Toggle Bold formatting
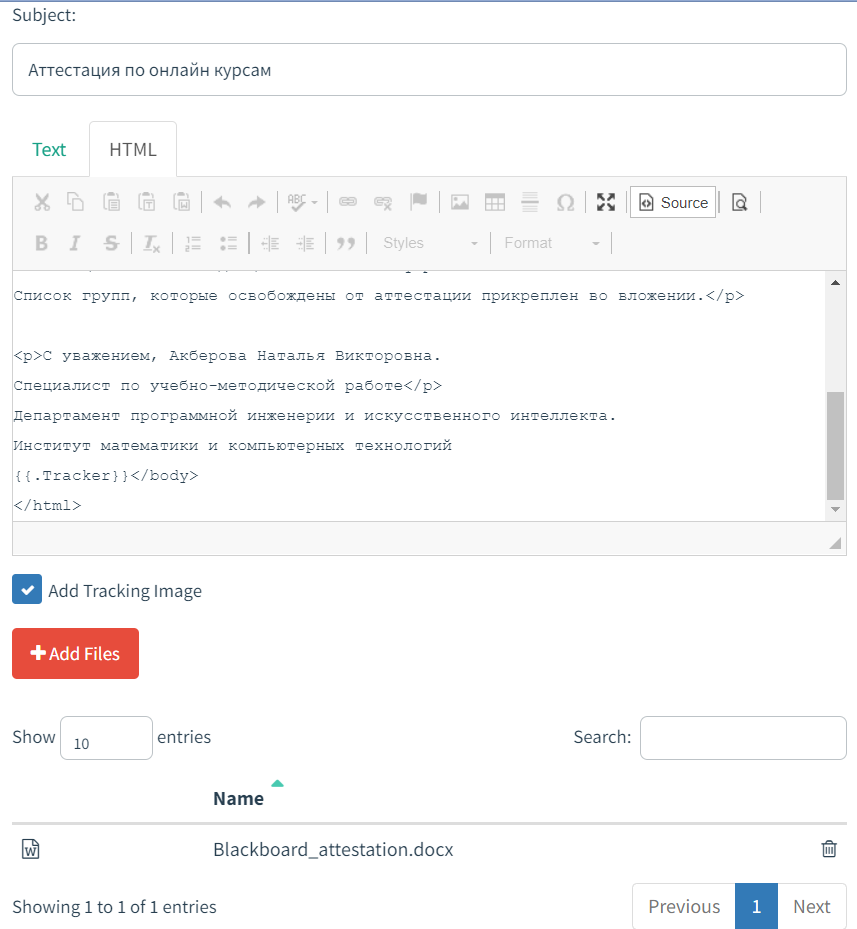Image resolution: width=857 pixels, height=929 pixels. [41, 243]
